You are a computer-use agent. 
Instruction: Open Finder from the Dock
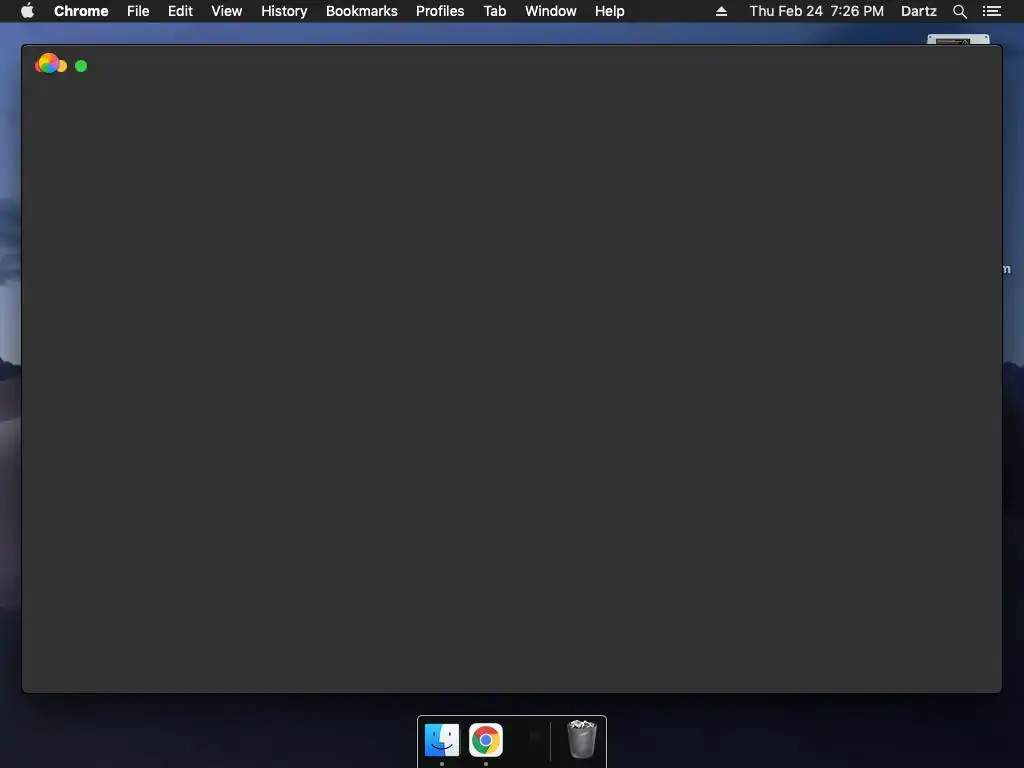click(x=441, y=740)
